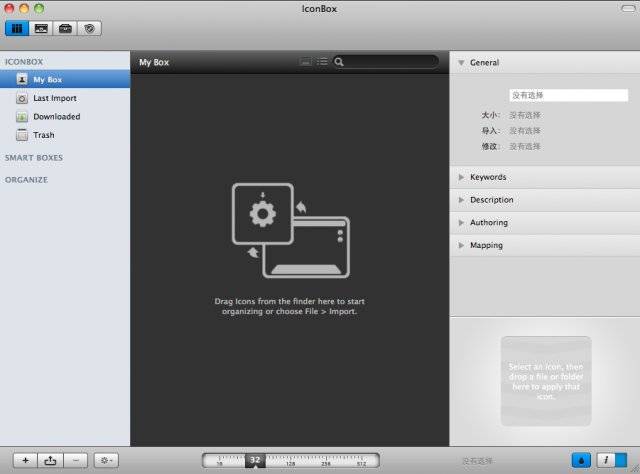Viewport: 640px width, 474px height.
Task: Focus the search field
Action: pos(386,62)
